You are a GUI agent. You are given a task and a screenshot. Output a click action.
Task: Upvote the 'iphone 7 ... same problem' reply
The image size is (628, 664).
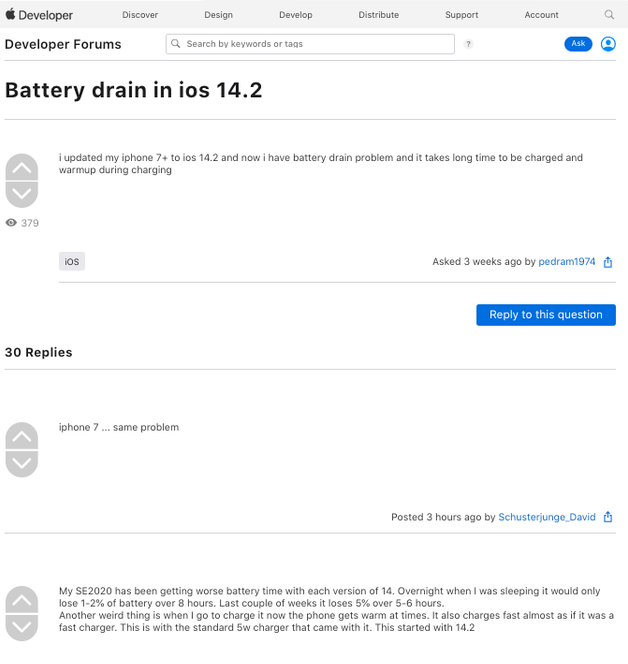22,436
